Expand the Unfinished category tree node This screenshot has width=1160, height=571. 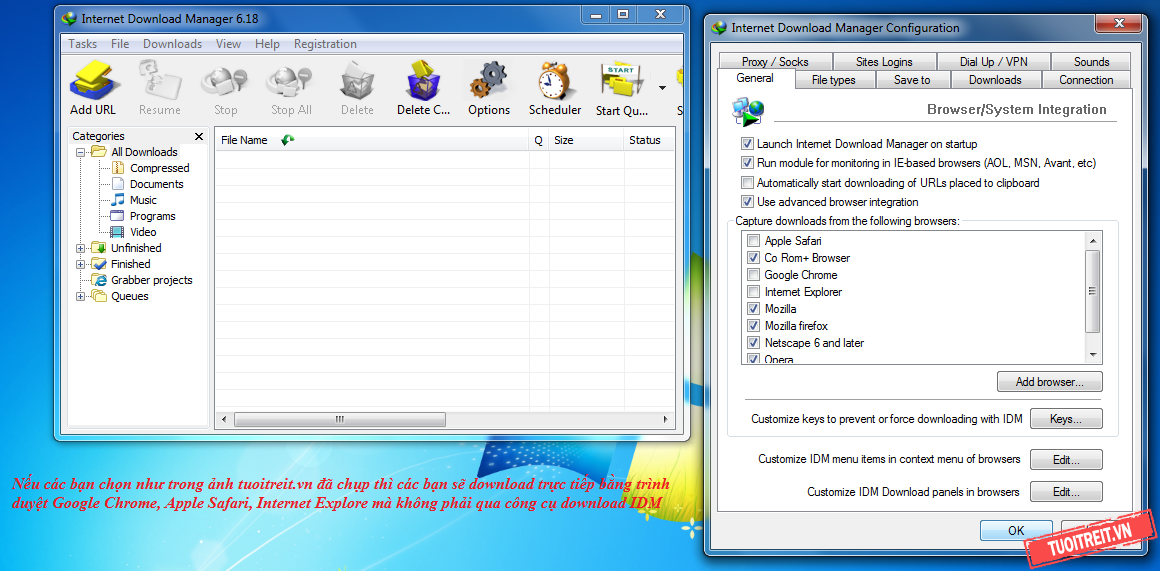[x=81, y=248]
